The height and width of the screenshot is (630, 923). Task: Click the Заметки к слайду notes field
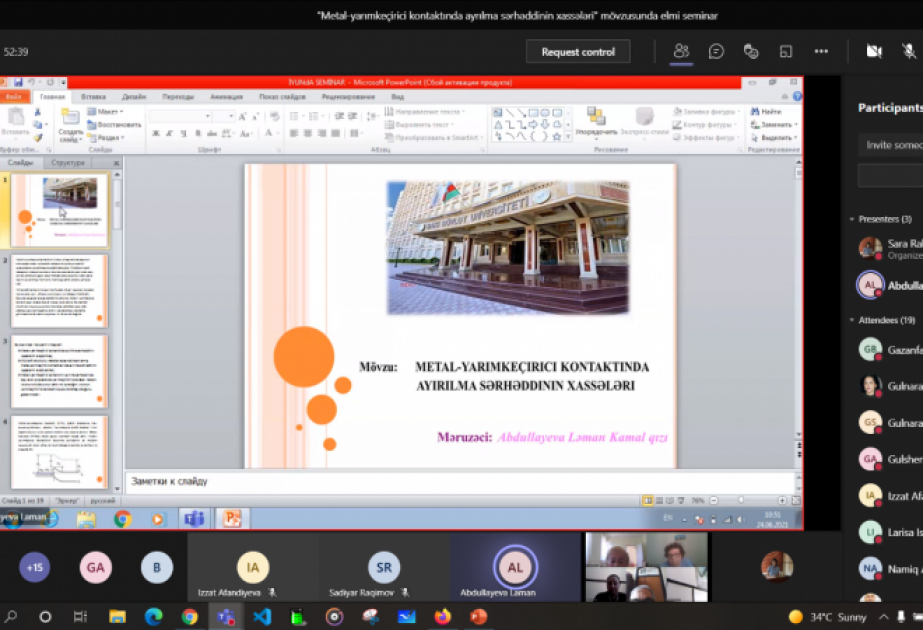[x=460, y=482]
